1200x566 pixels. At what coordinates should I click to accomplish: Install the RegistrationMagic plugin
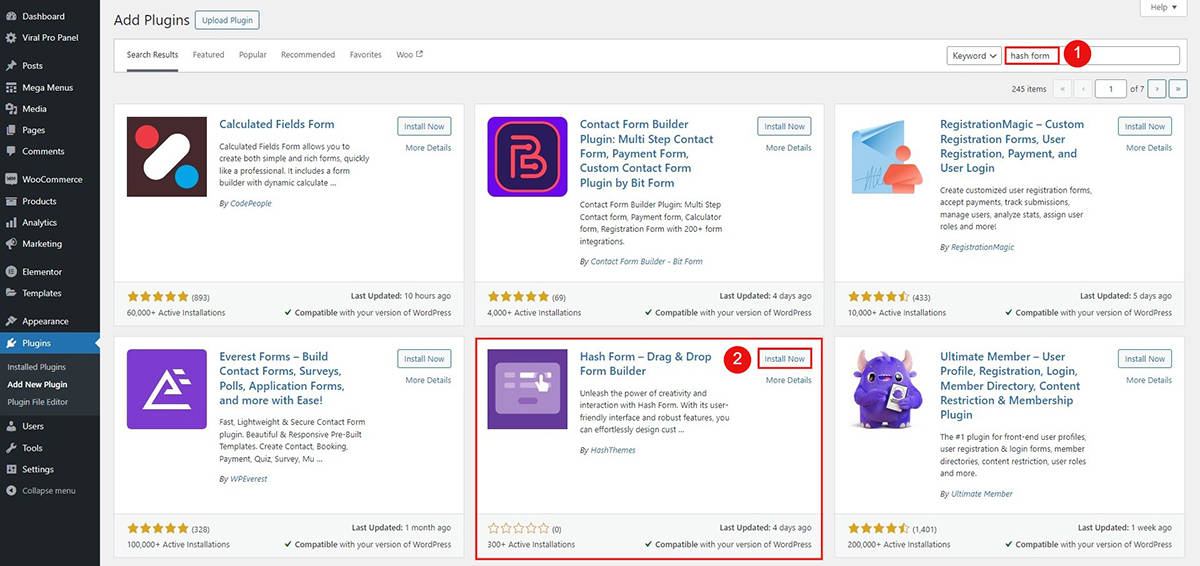pos(1145,127)
